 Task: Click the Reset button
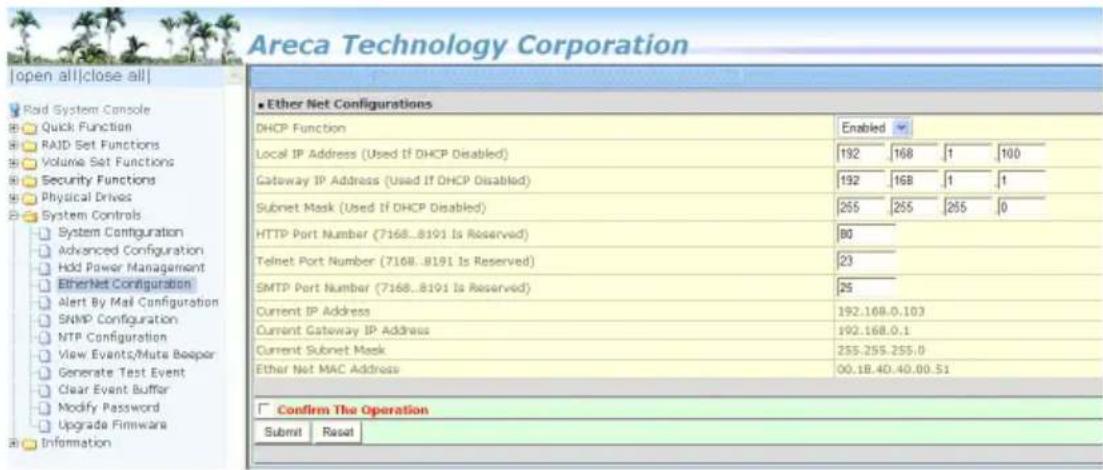click(337, 432)
